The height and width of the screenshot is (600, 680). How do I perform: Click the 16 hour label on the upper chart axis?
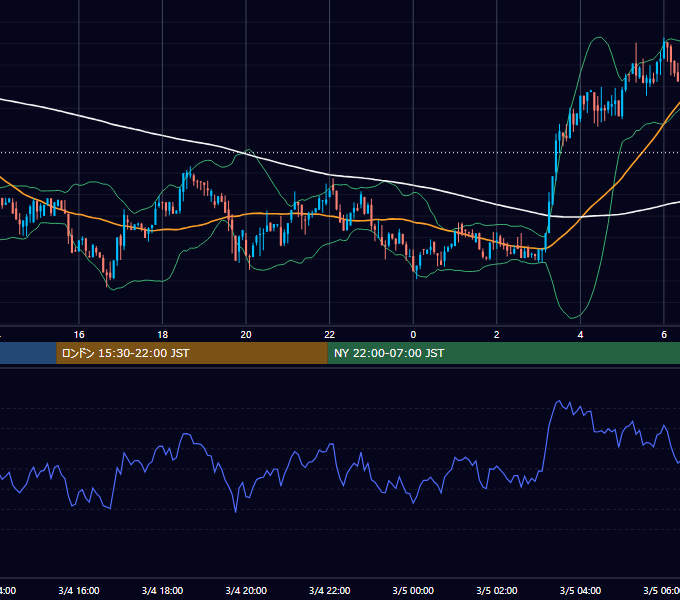pyautogui.click(x=79, y=335)
